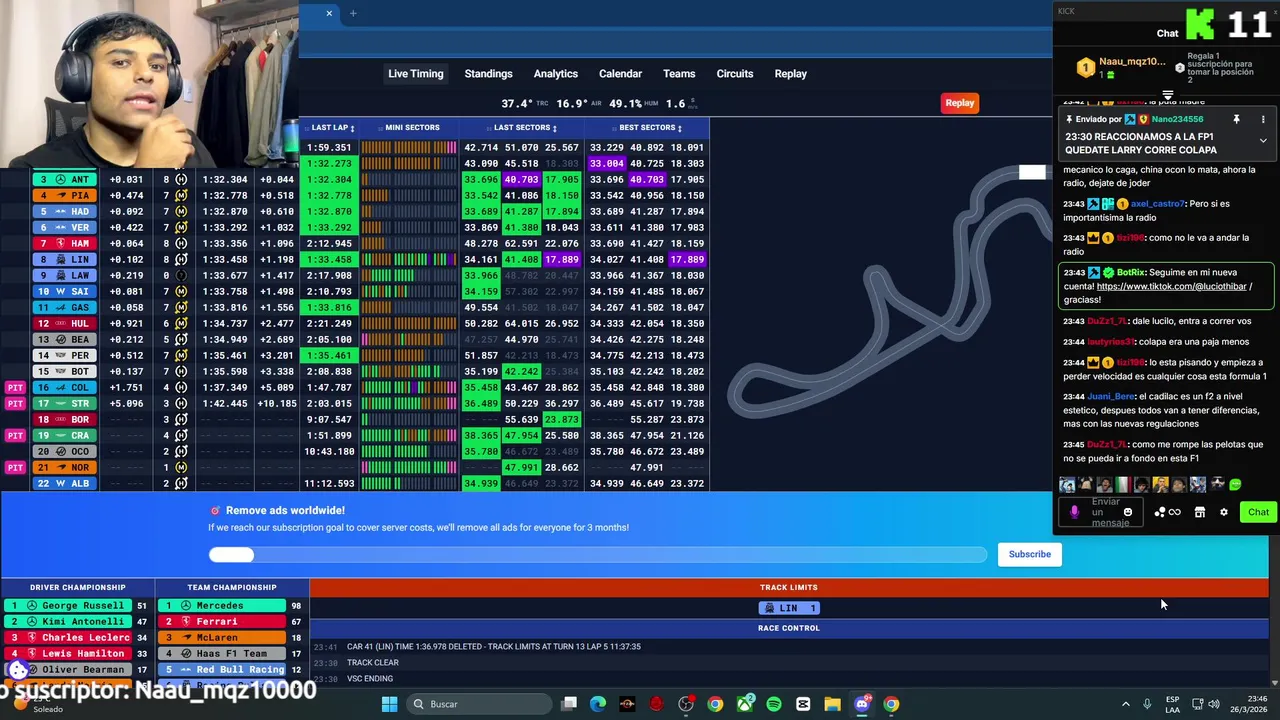Image resolution: width=1280 pixels, height=720 pixels.
Task: Open the Analytics tab
Action: click(x=555, y=73)
